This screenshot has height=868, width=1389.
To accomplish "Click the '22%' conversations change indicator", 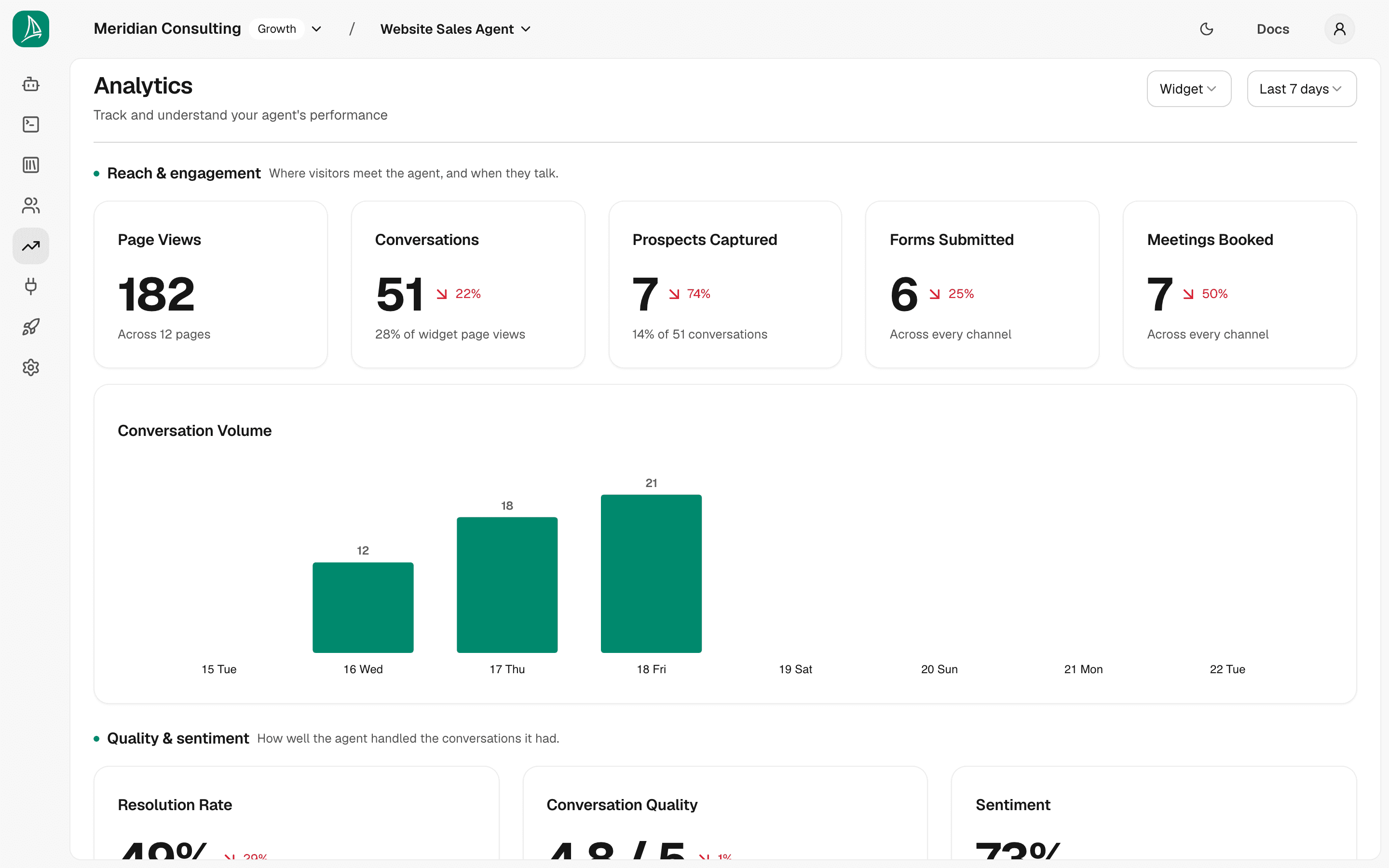I will coord(459,294).
